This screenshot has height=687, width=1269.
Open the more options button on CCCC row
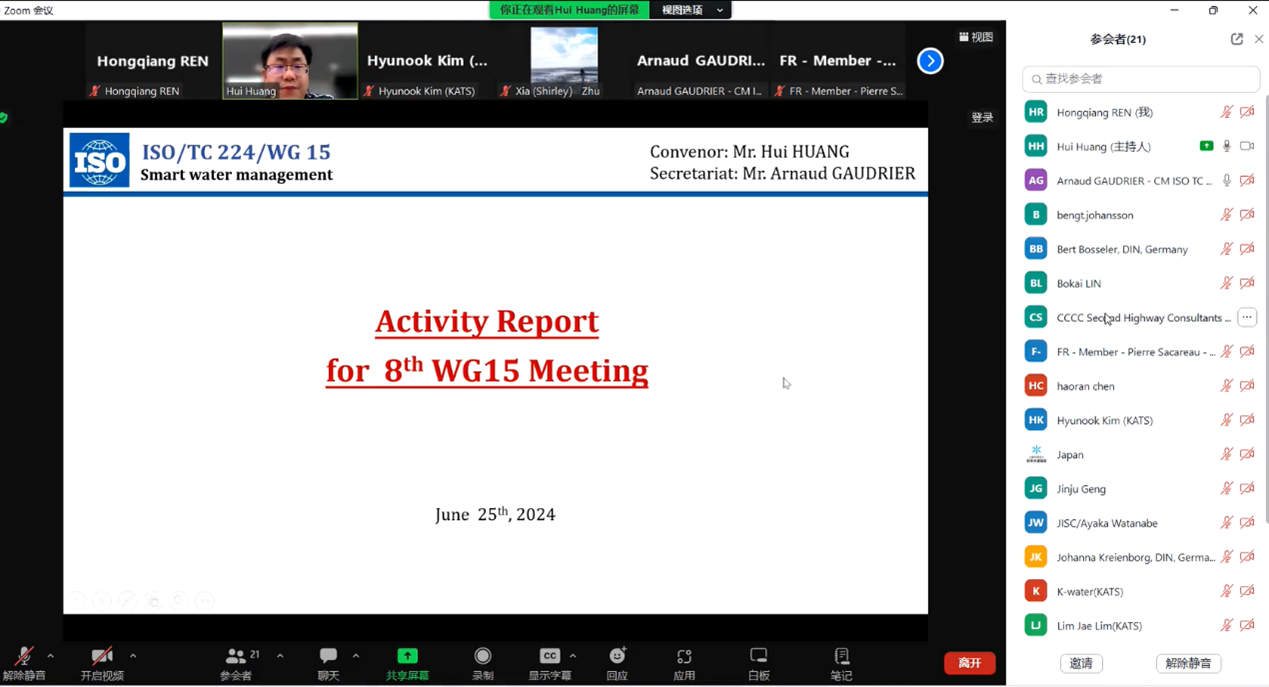(1247, 317)
